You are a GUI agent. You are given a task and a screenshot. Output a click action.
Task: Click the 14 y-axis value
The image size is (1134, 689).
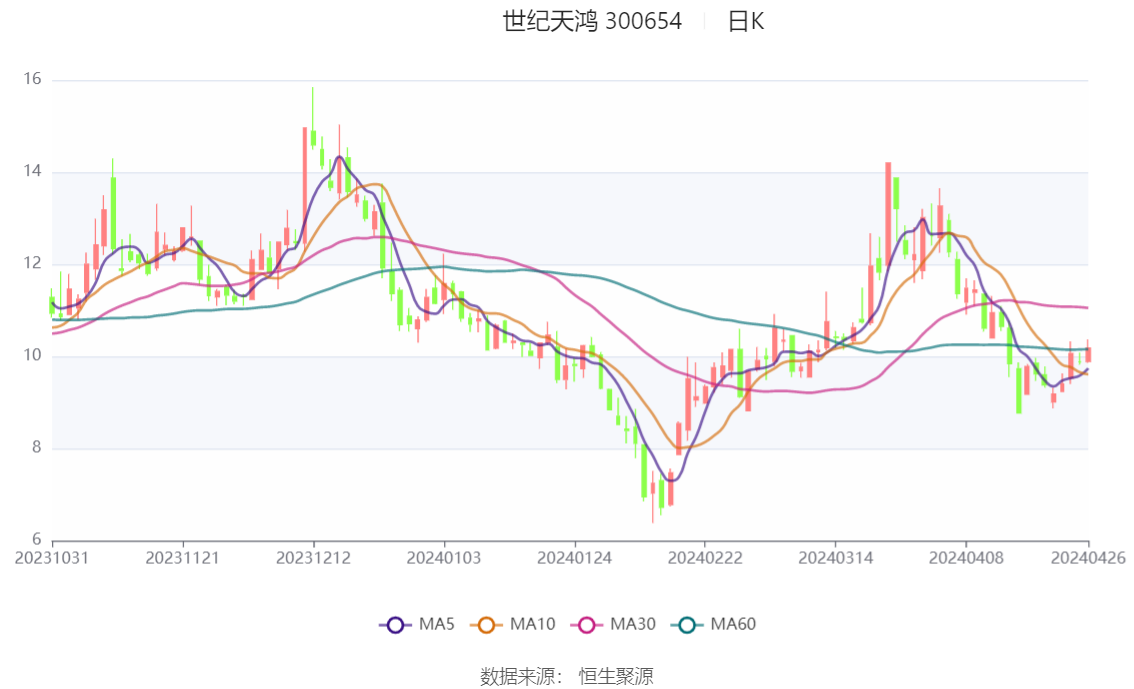33,171
